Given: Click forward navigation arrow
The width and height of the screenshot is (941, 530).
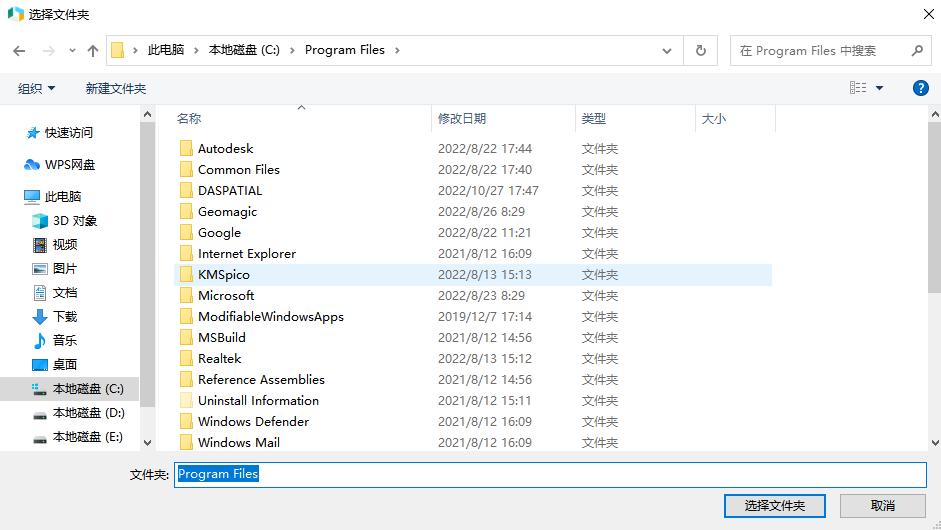Looking at the screenshot, I should pos(49,51).
